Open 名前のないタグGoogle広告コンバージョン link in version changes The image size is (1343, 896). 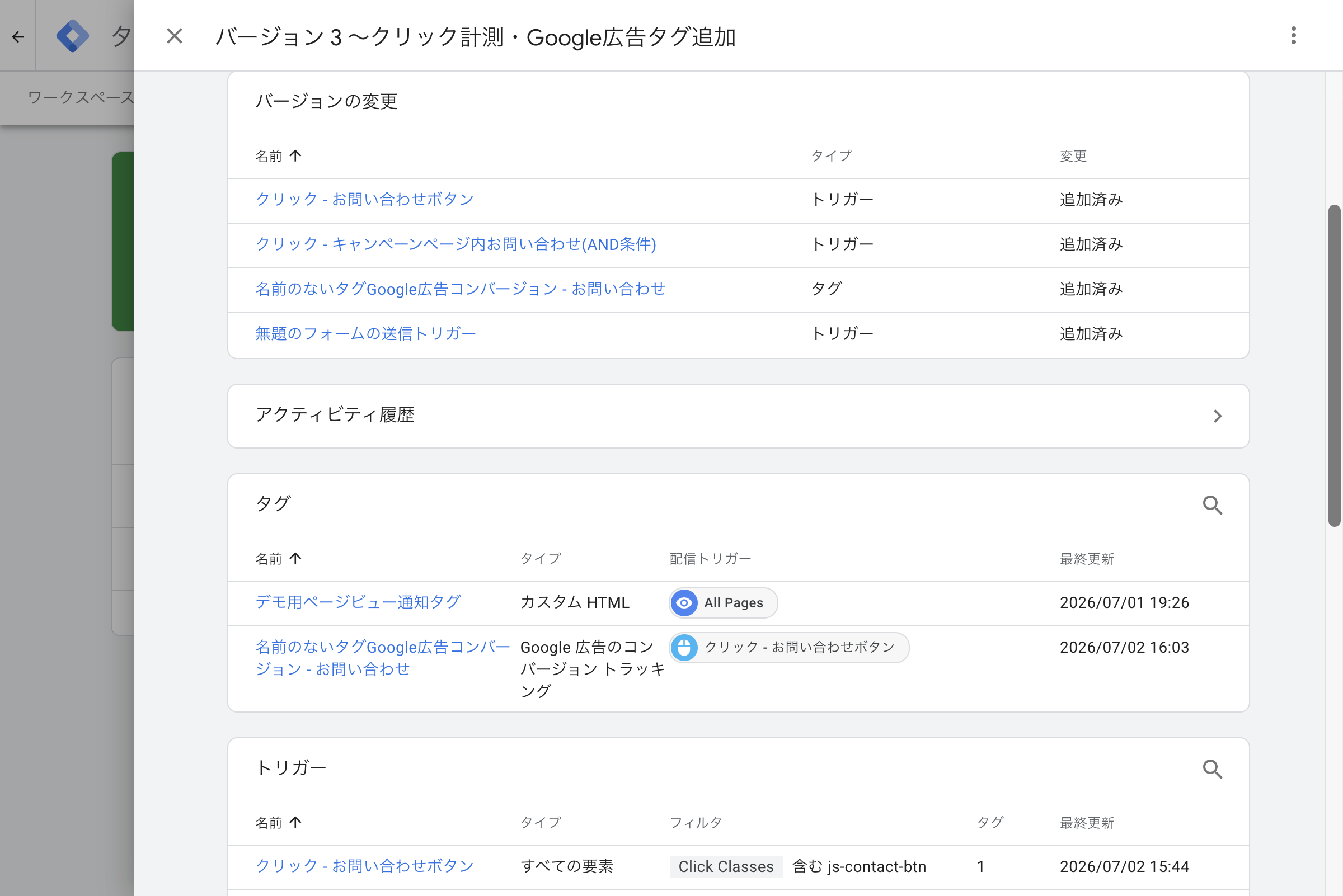click(460, 289)
